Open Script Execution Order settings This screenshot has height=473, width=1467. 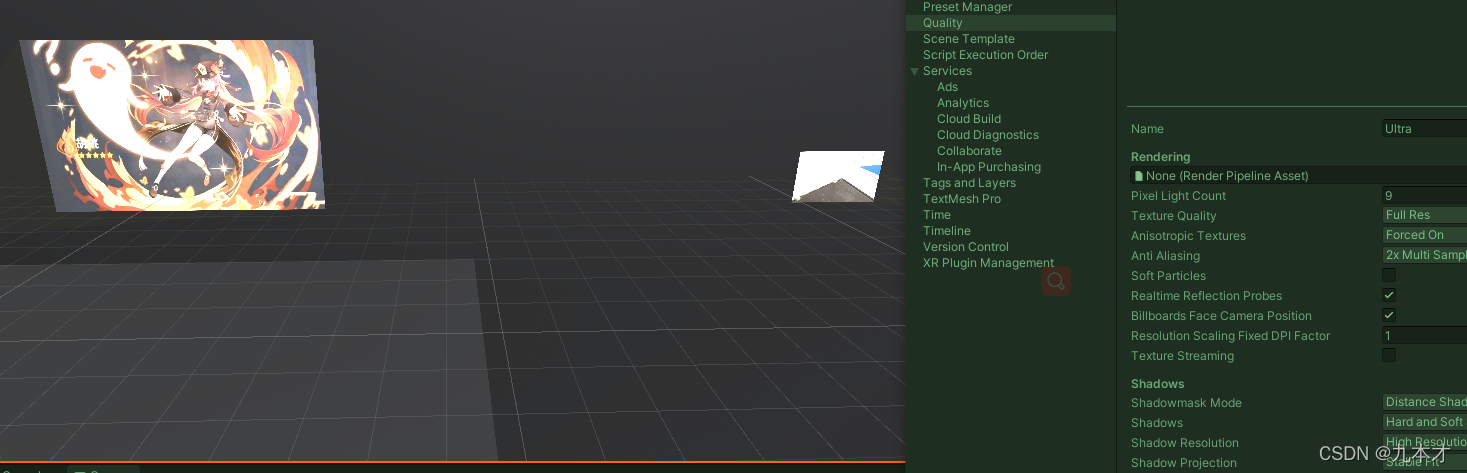tap(985, 55)
